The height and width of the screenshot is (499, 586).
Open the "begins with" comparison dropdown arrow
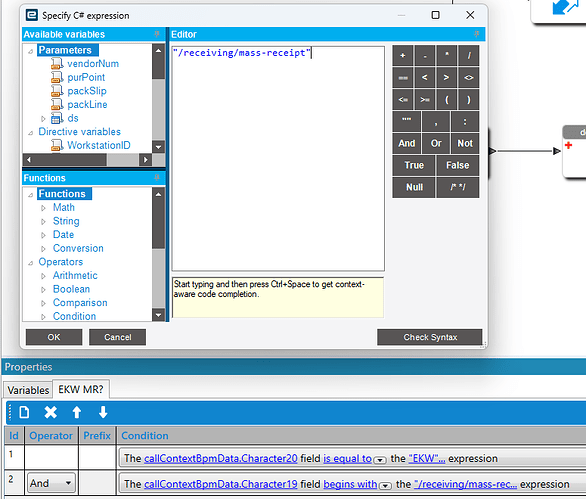(x=385, y=486)
